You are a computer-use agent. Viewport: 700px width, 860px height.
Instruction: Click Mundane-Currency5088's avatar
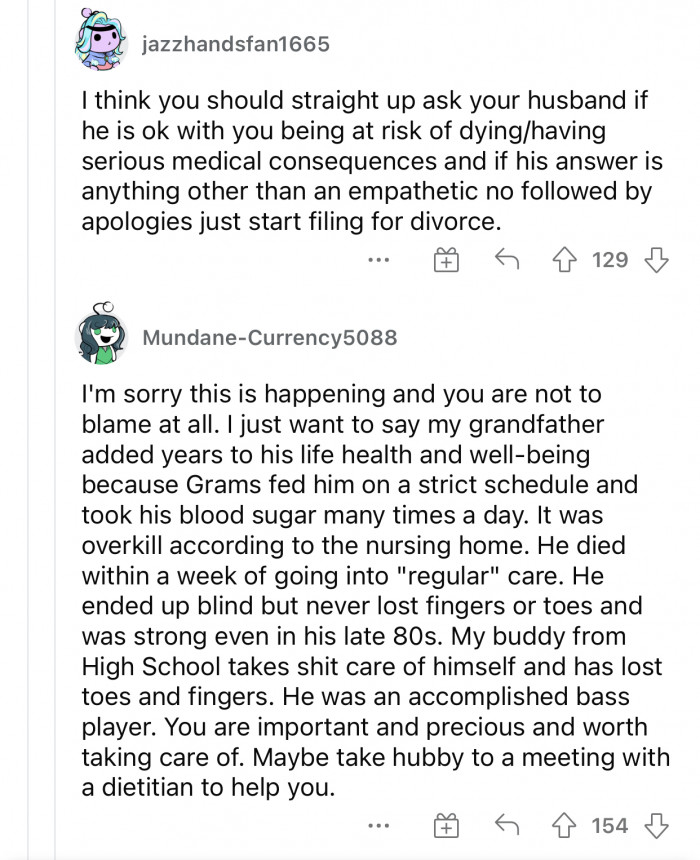pos(96,338)
